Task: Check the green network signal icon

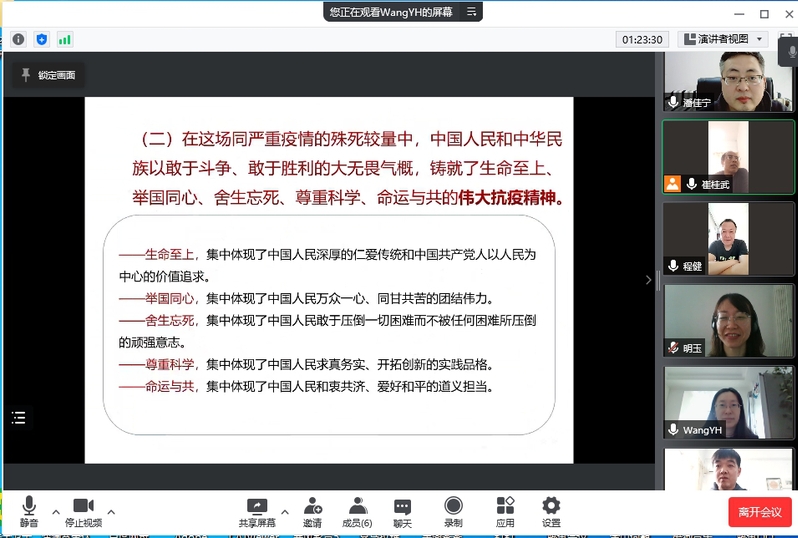Action: pyautogui.click(x=64, y=39)
